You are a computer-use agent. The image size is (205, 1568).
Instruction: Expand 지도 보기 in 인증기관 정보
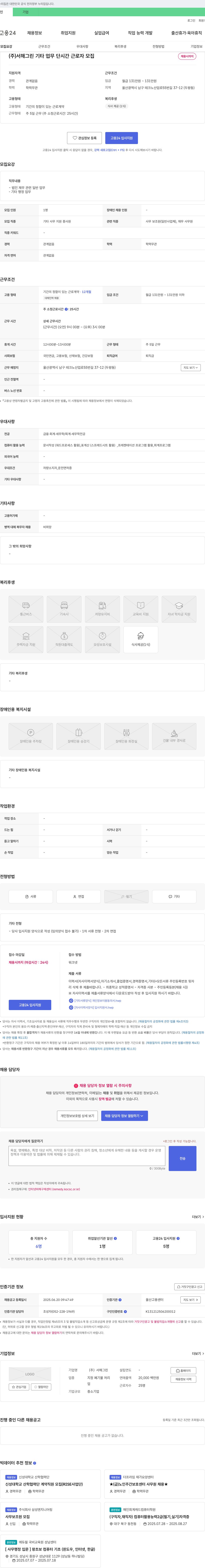[x=190, y=1300]
